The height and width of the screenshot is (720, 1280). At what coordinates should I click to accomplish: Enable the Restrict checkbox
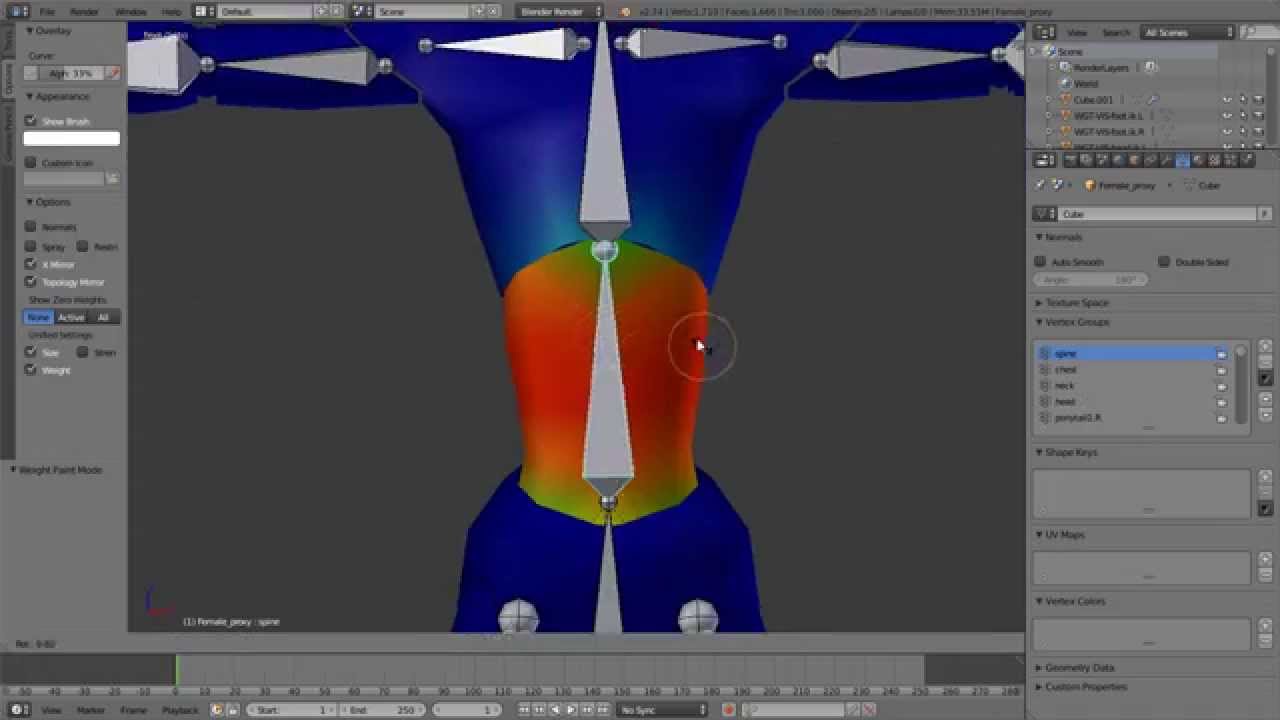click(x=83, y=246)
